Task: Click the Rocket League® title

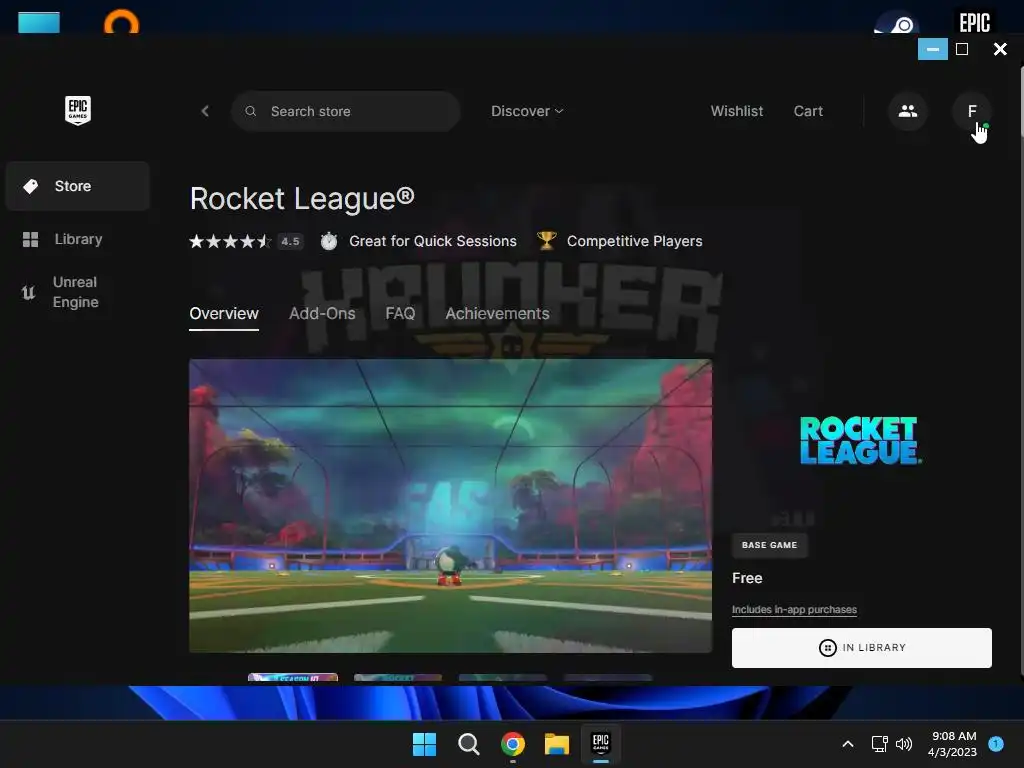Action: coord(302,199)
